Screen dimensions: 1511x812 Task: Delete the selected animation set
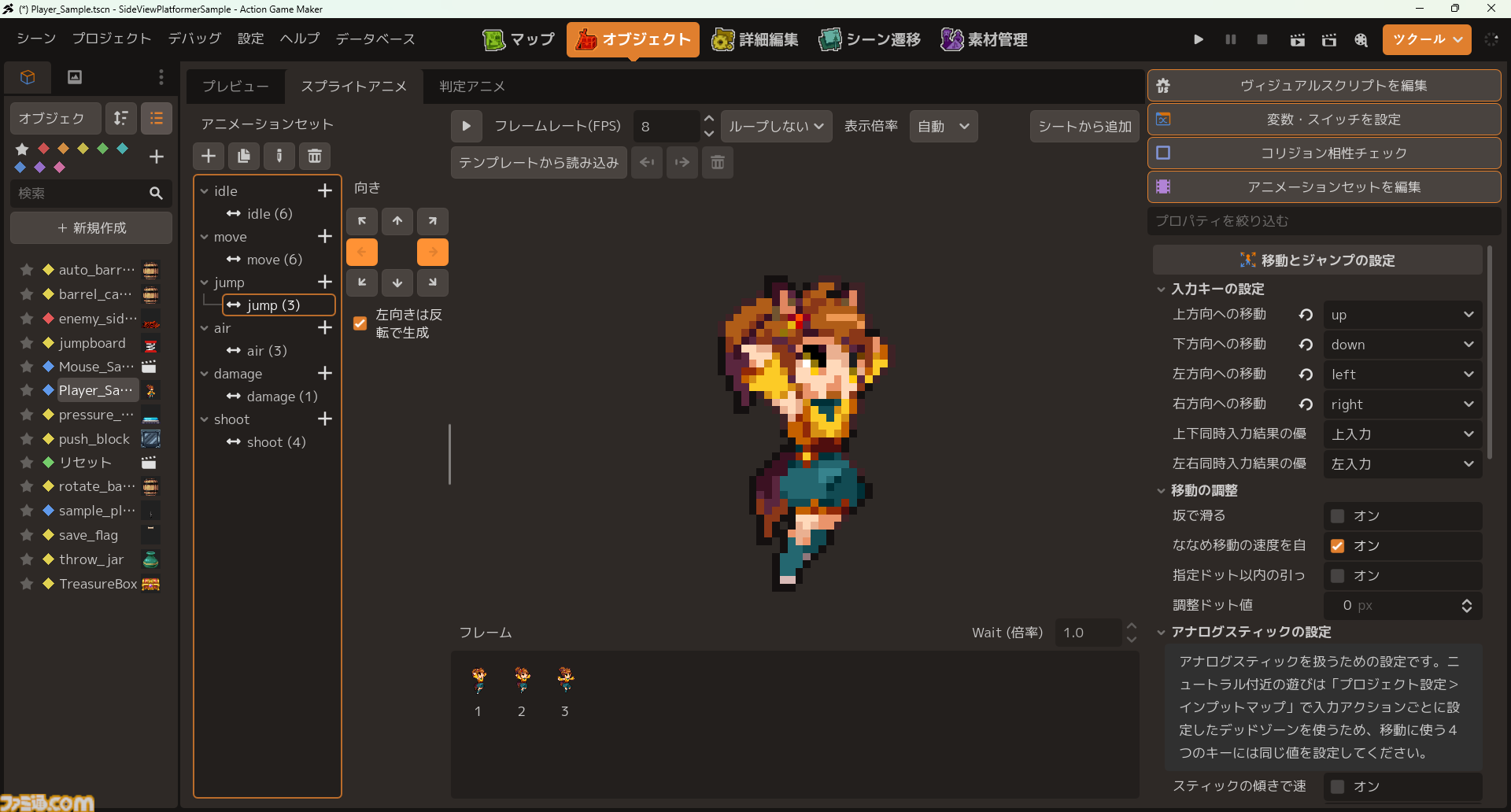pos(315,156)
